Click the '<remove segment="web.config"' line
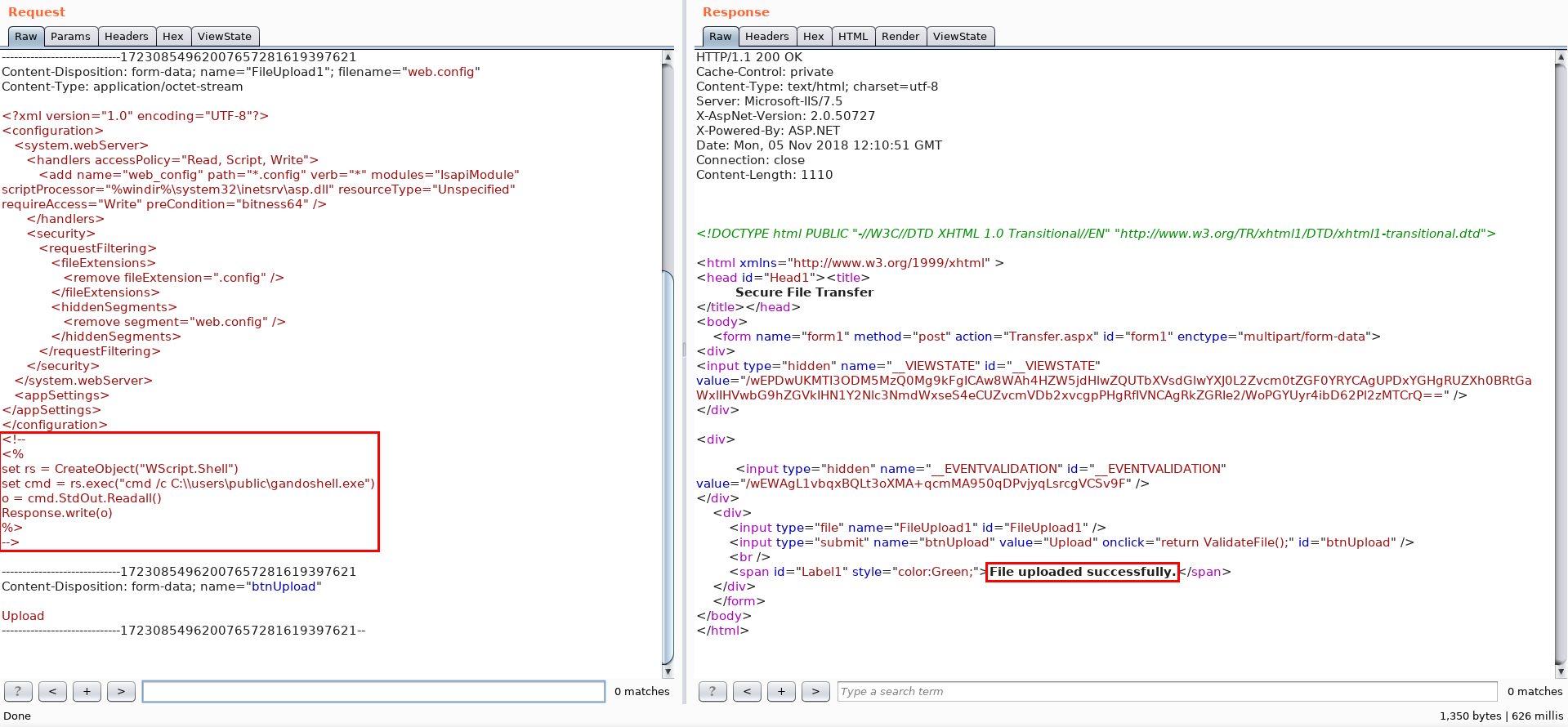 click(175, 322)
